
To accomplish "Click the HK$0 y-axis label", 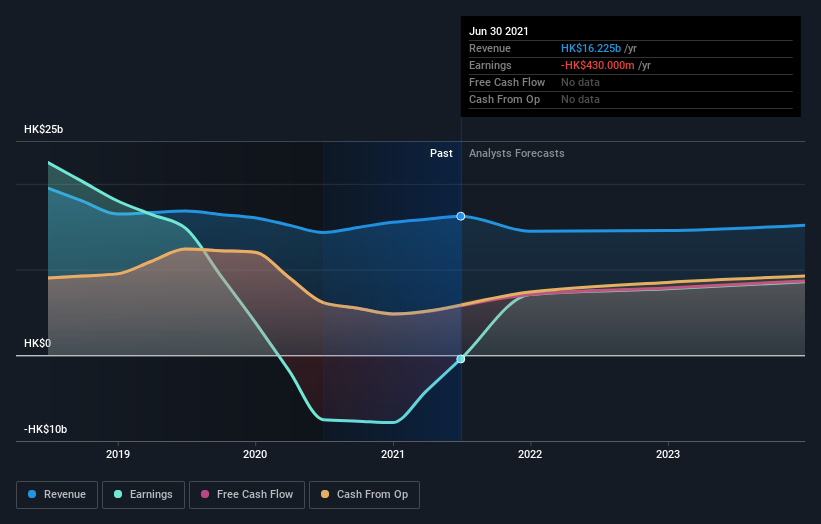I will 38,343.
